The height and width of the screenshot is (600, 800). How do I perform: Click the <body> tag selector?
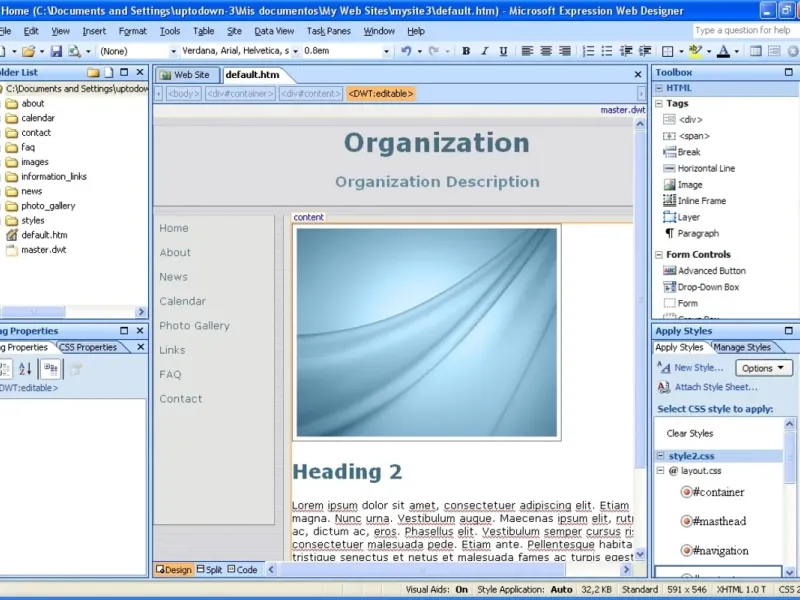pos(184,94)
